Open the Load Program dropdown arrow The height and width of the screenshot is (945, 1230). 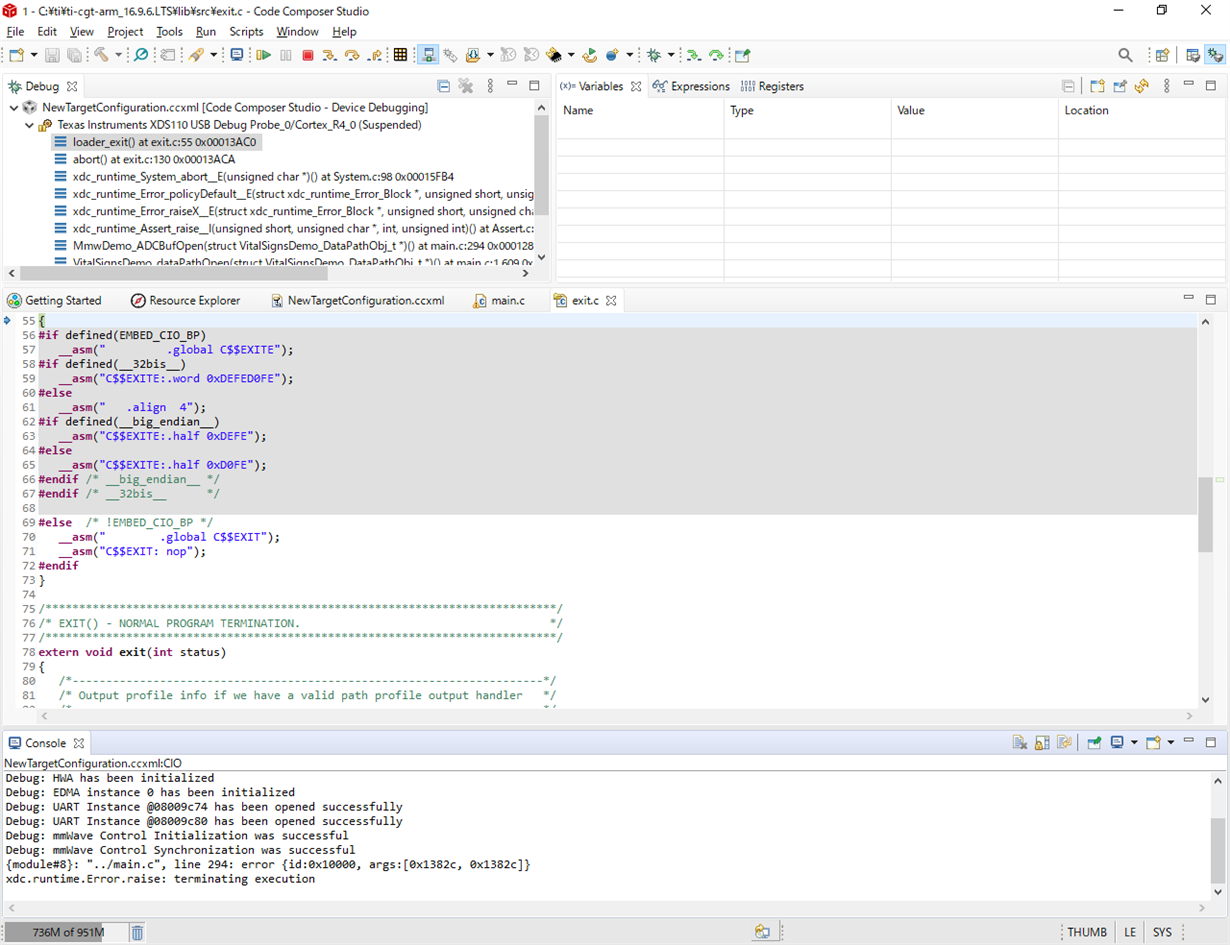pos(490,55)
